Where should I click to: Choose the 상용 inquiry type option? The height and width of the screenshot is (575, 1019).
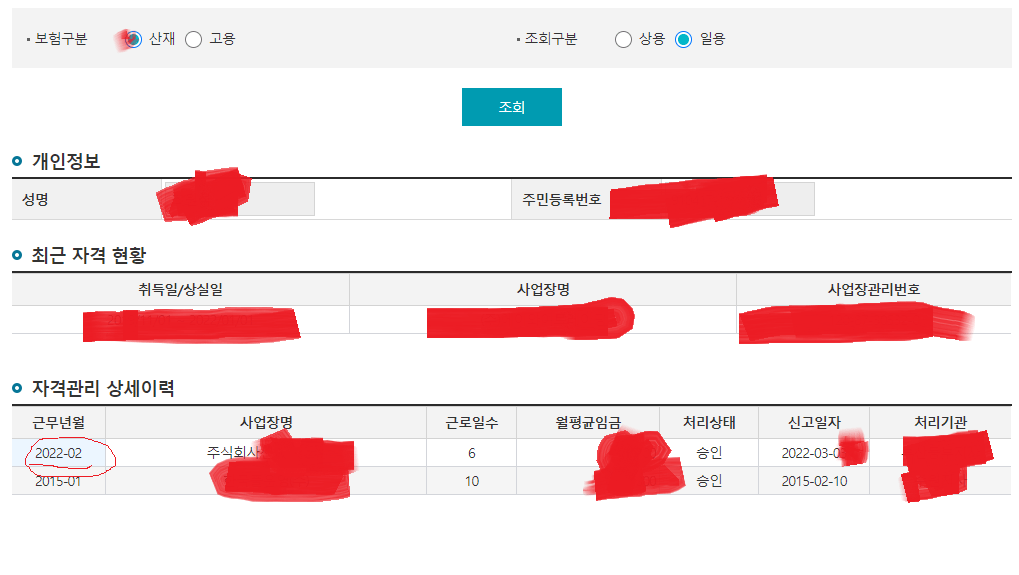click(624, 39)
